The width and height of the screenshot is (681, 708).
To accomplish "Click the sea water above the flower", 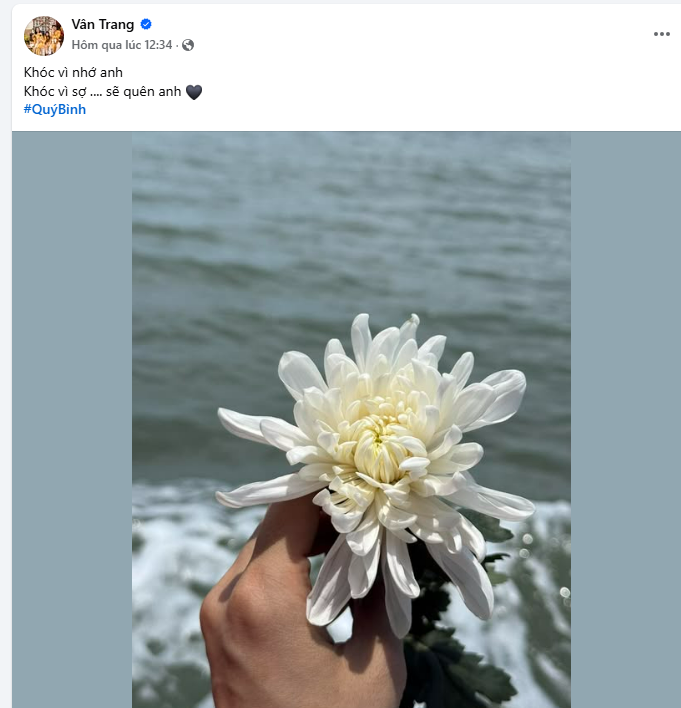I will point(350,230).
